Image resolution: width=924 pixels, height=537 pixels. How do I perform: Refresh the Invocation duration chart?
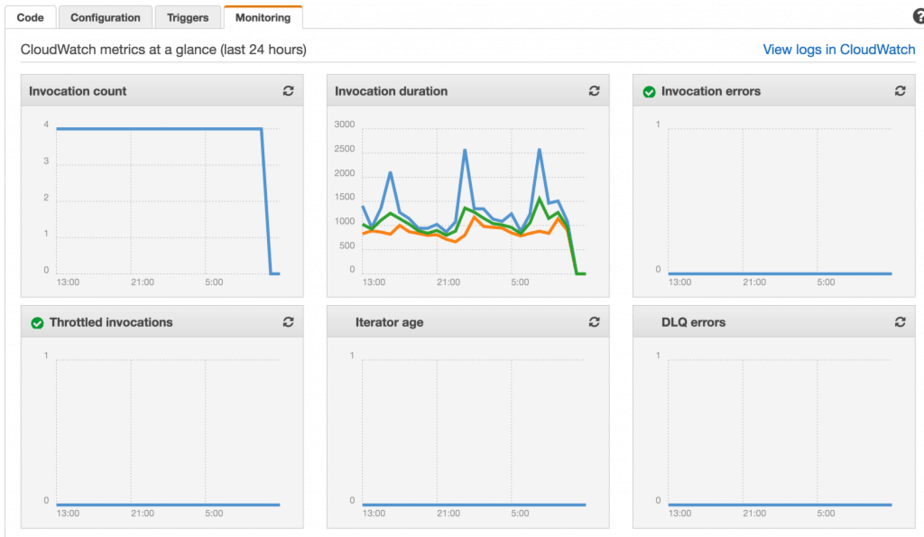coord(594,91)
